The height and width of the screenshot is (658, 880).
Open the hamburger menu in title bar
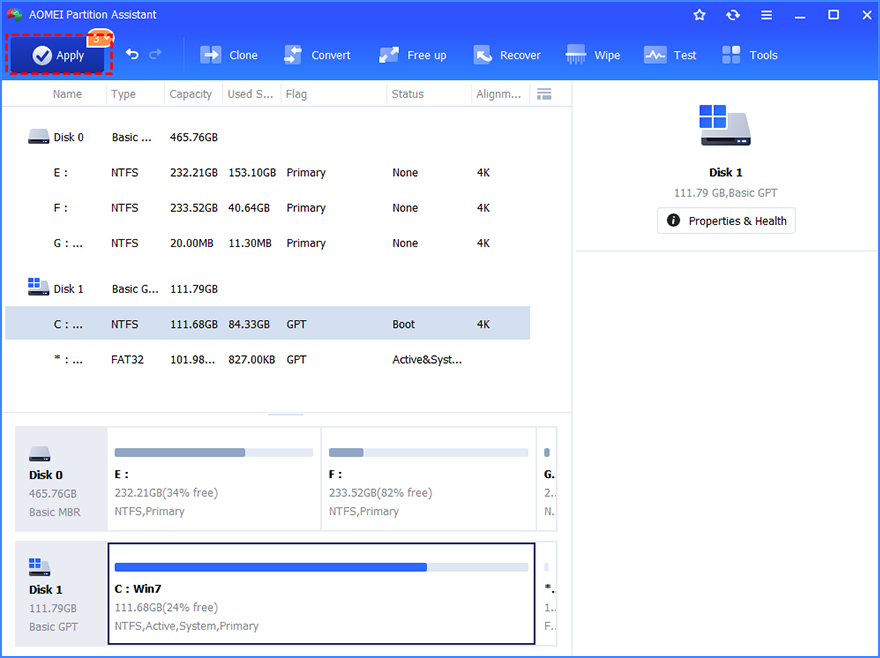(x=767, y=15)
